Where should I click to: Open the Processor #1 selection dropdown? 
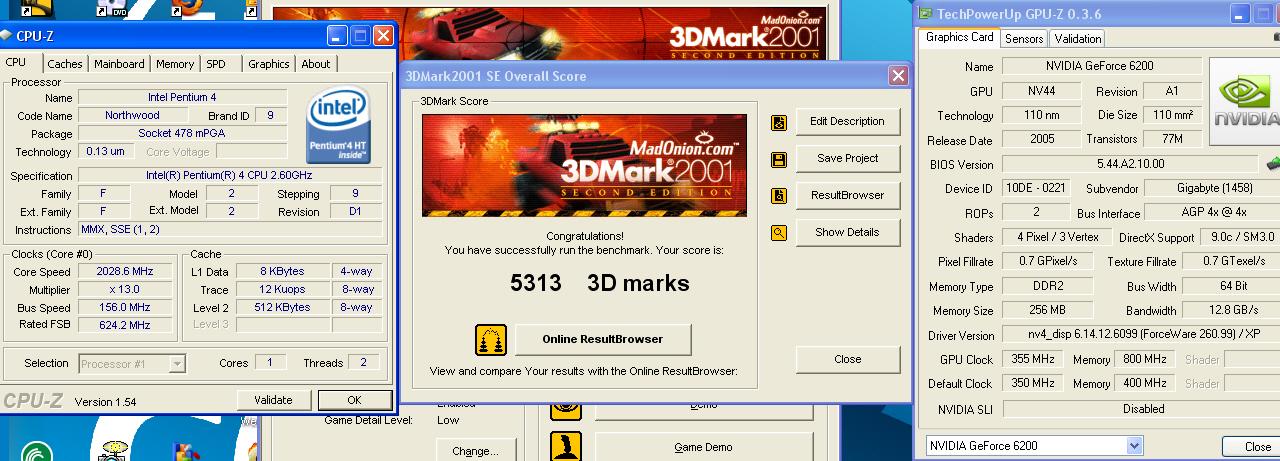[177, 364]
